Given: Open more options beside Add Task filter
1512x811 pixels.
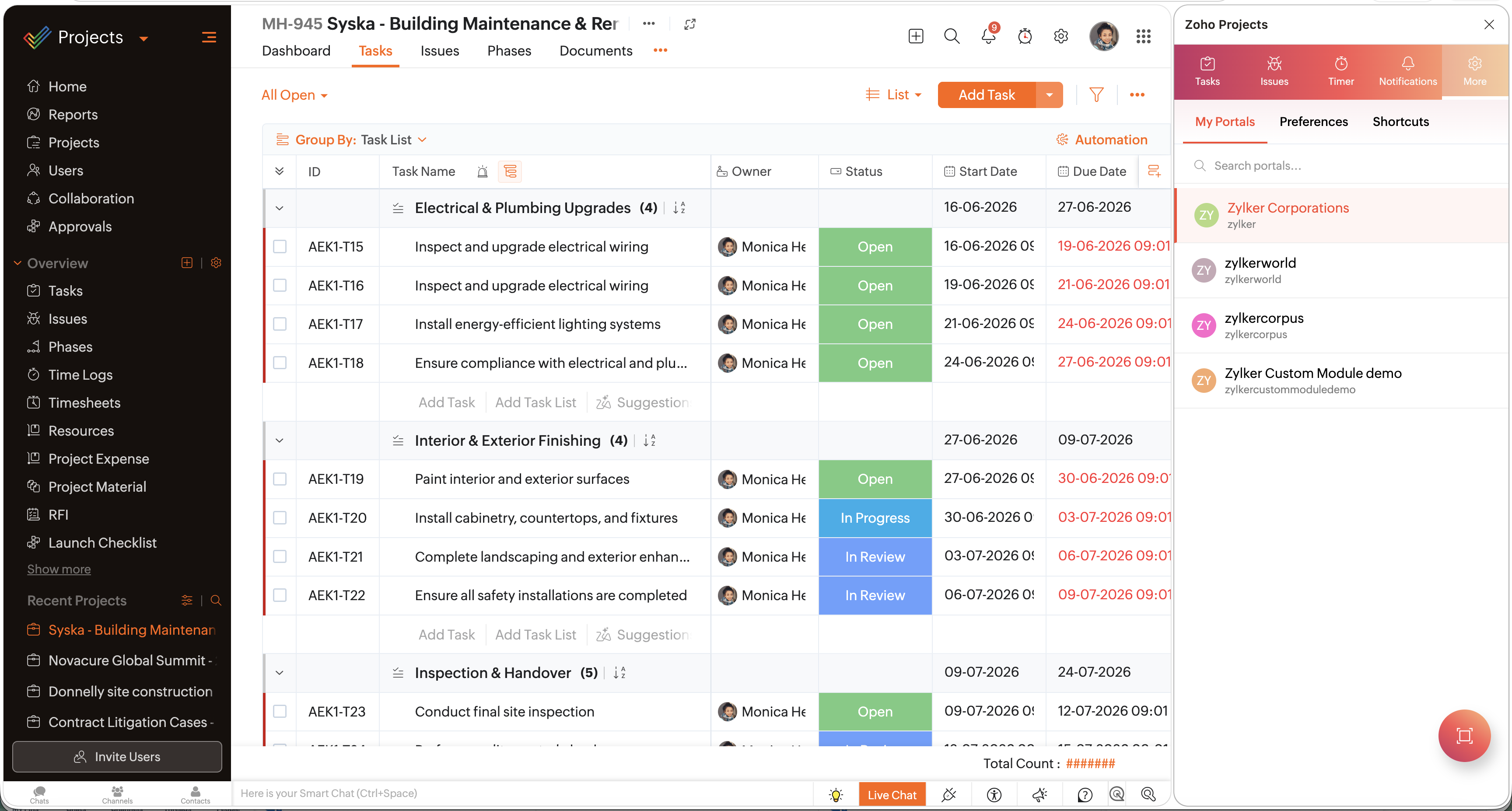Looking at the screenshot, I should tap(1137, 94).
